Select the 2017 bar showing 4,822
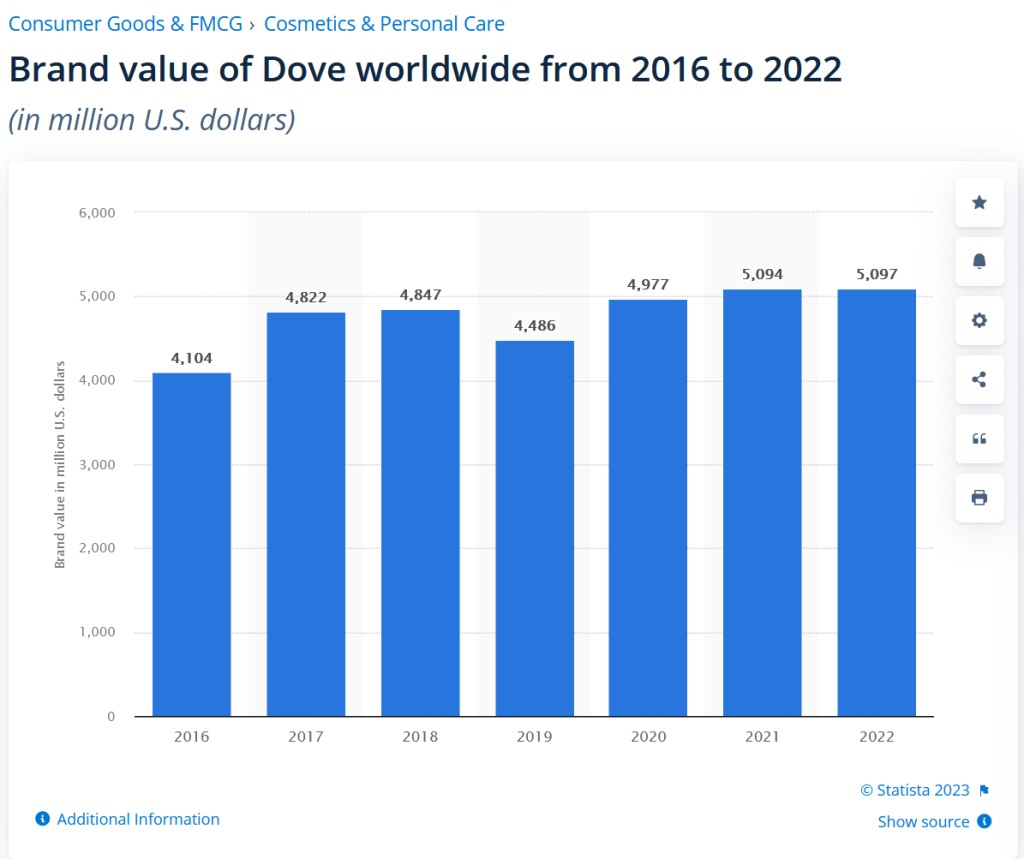 pos(306,515)
